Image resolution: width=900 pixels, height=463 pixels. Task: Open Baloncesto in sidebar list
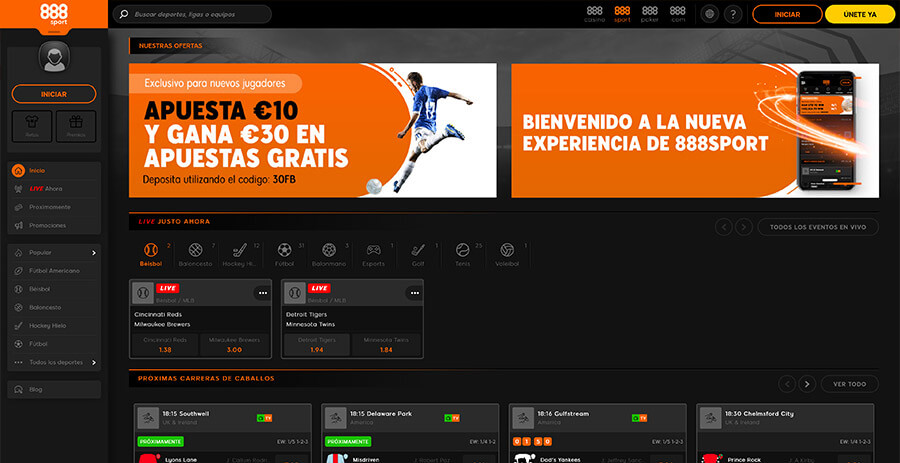(54, 308)
